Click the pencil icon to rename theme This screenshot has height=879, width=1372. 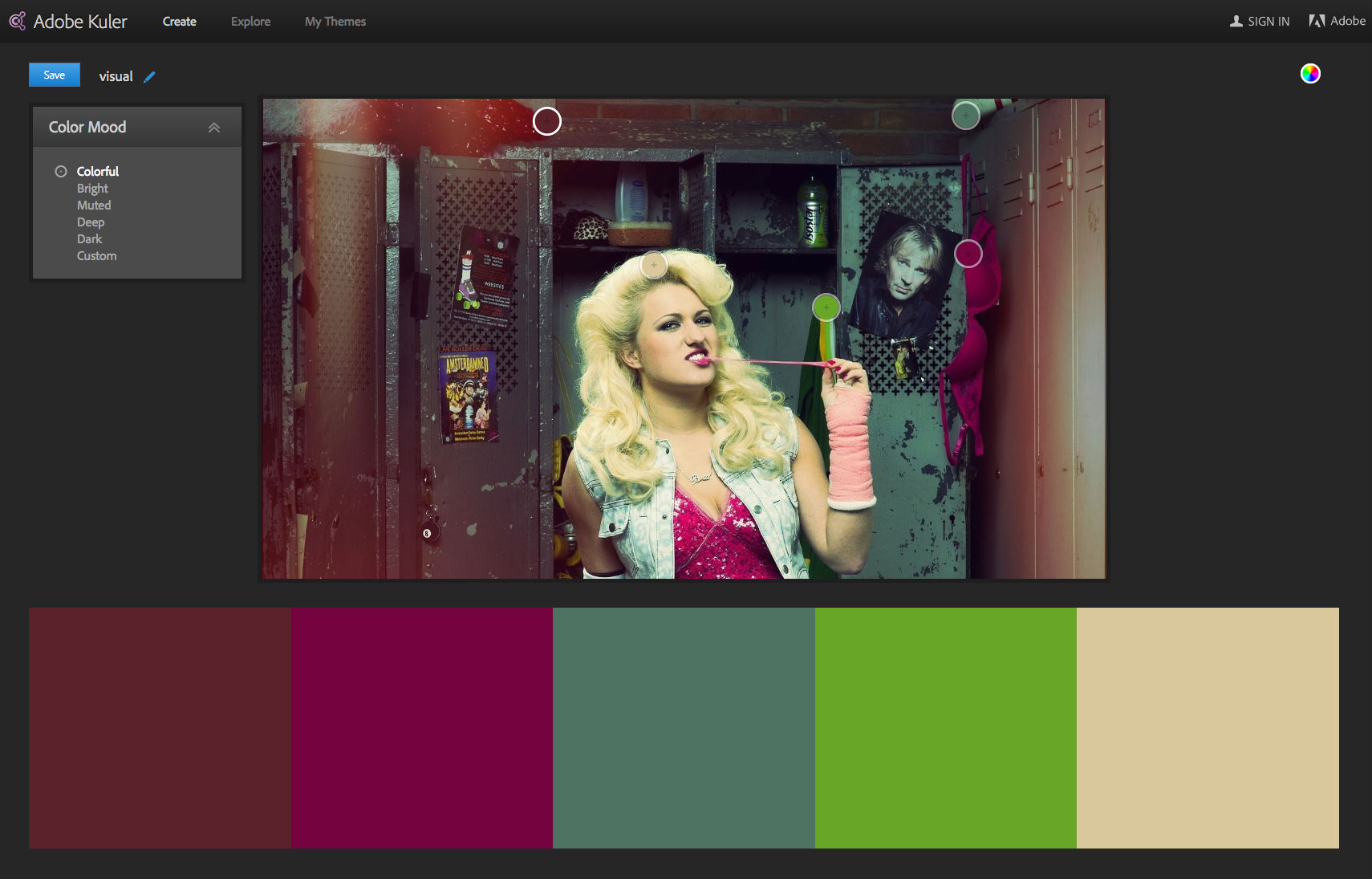pos(149,77)
